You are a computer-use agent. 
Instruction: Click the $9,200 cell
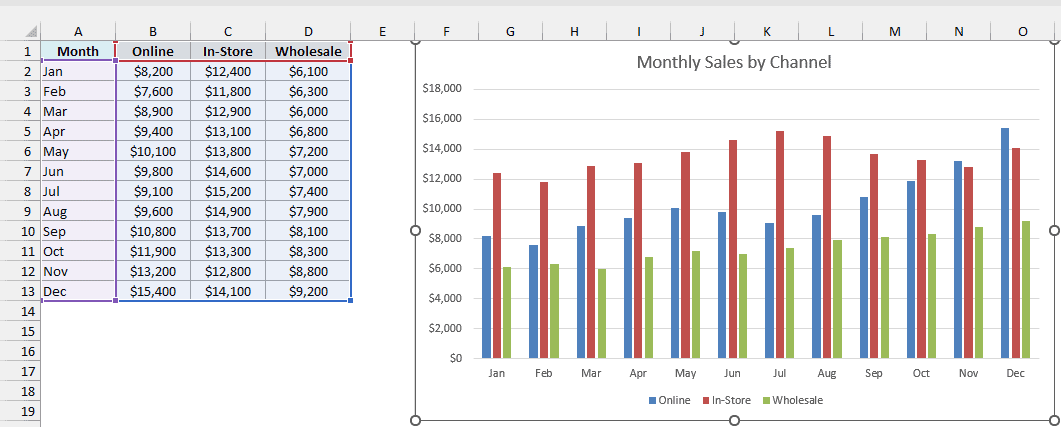[309, 292]
